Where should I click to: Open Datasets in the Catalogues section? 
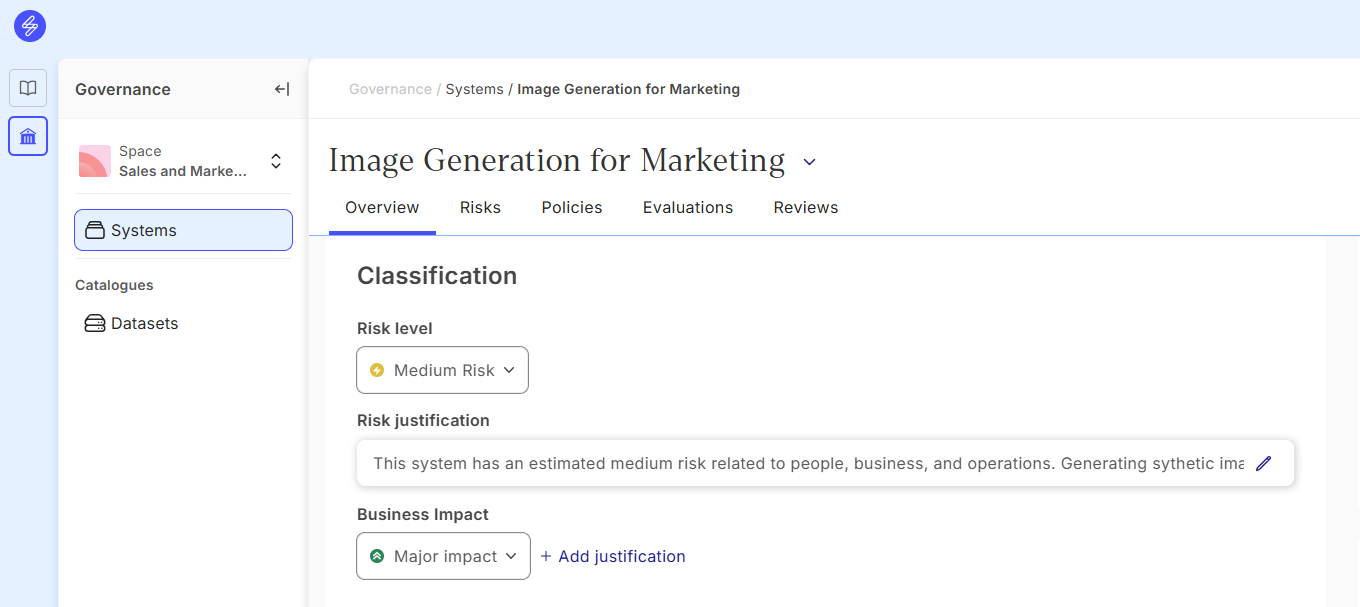(144, 324)
